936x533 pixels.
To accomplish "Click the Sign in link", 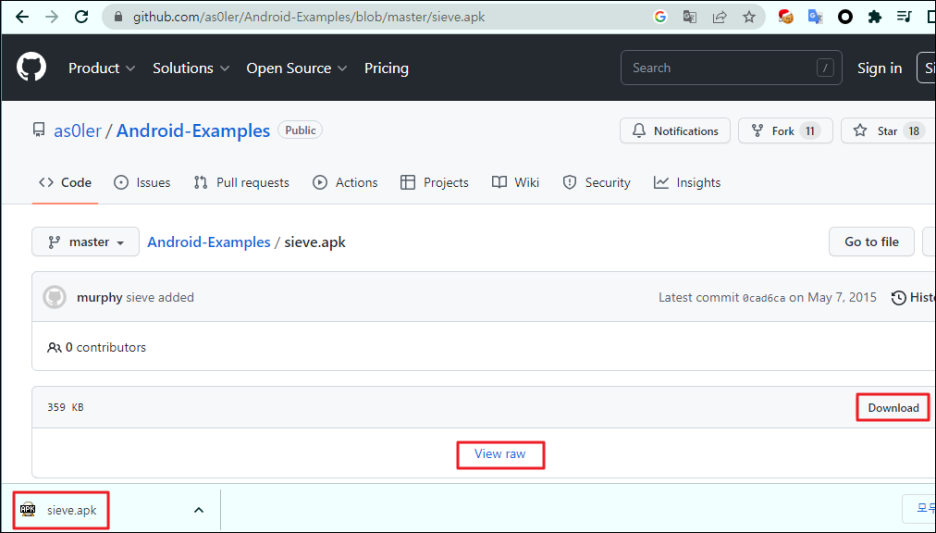I will click(x=879, y=68).
